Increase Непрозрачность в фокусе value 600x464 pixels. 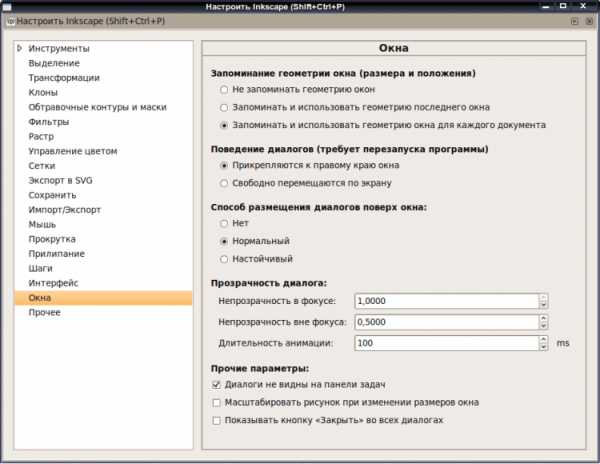click(x=543, y=297)
